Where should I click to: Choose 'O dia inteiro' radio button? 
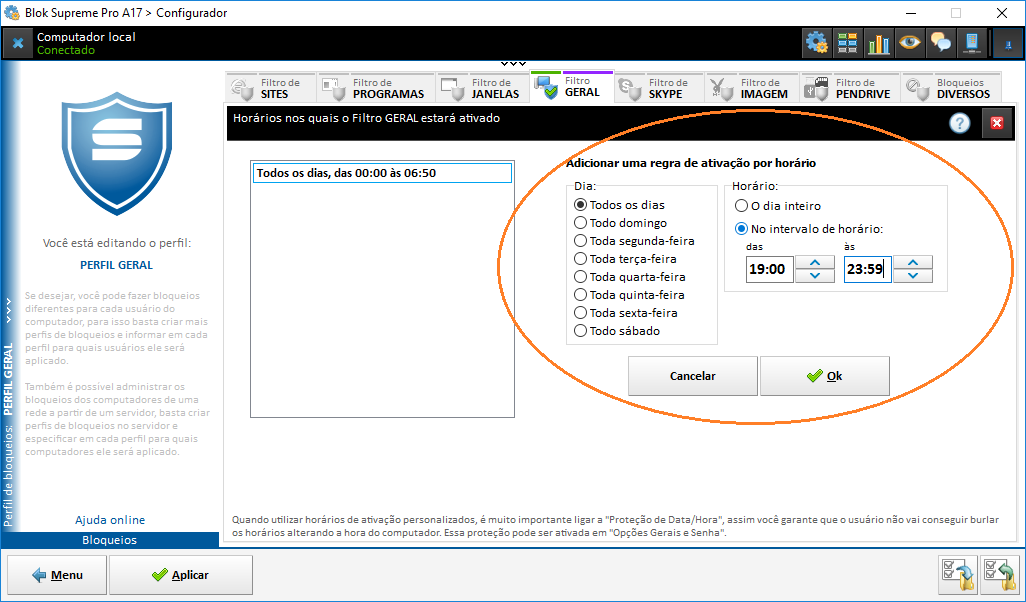coord(741,206)
